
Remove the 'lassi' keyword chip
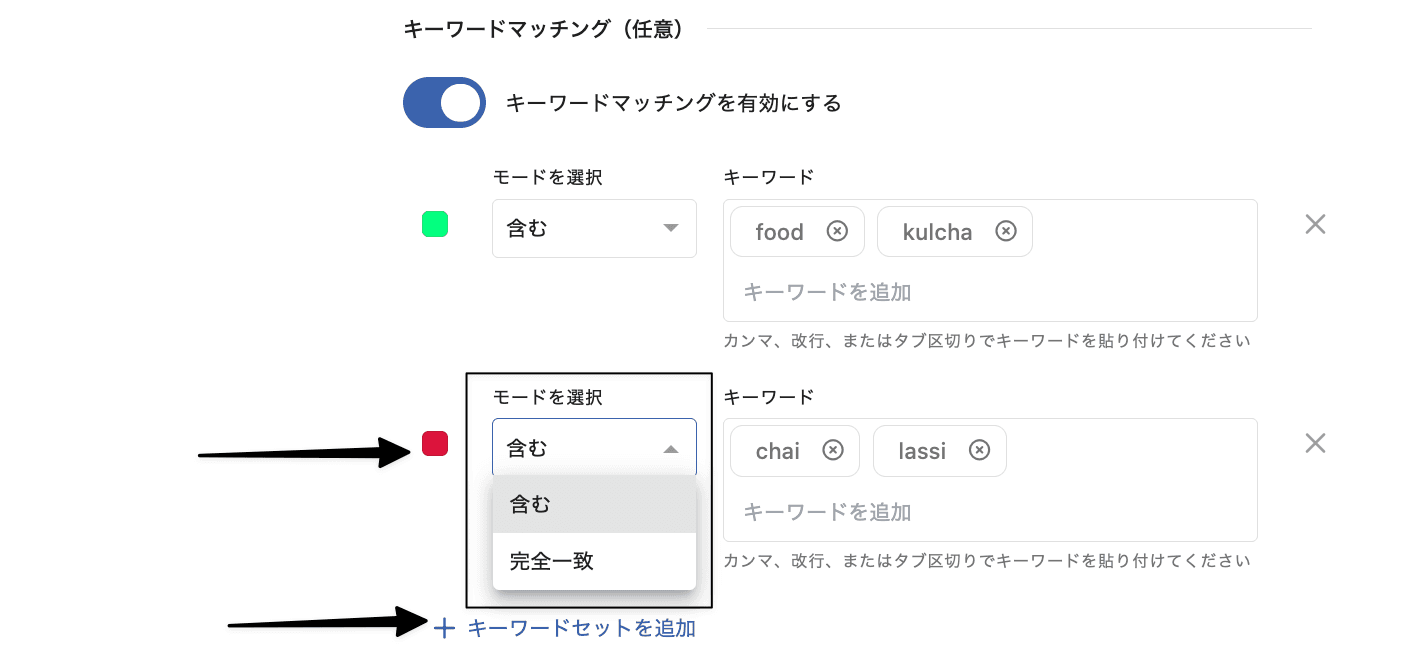pyautogui.click(x=980, y=451)
